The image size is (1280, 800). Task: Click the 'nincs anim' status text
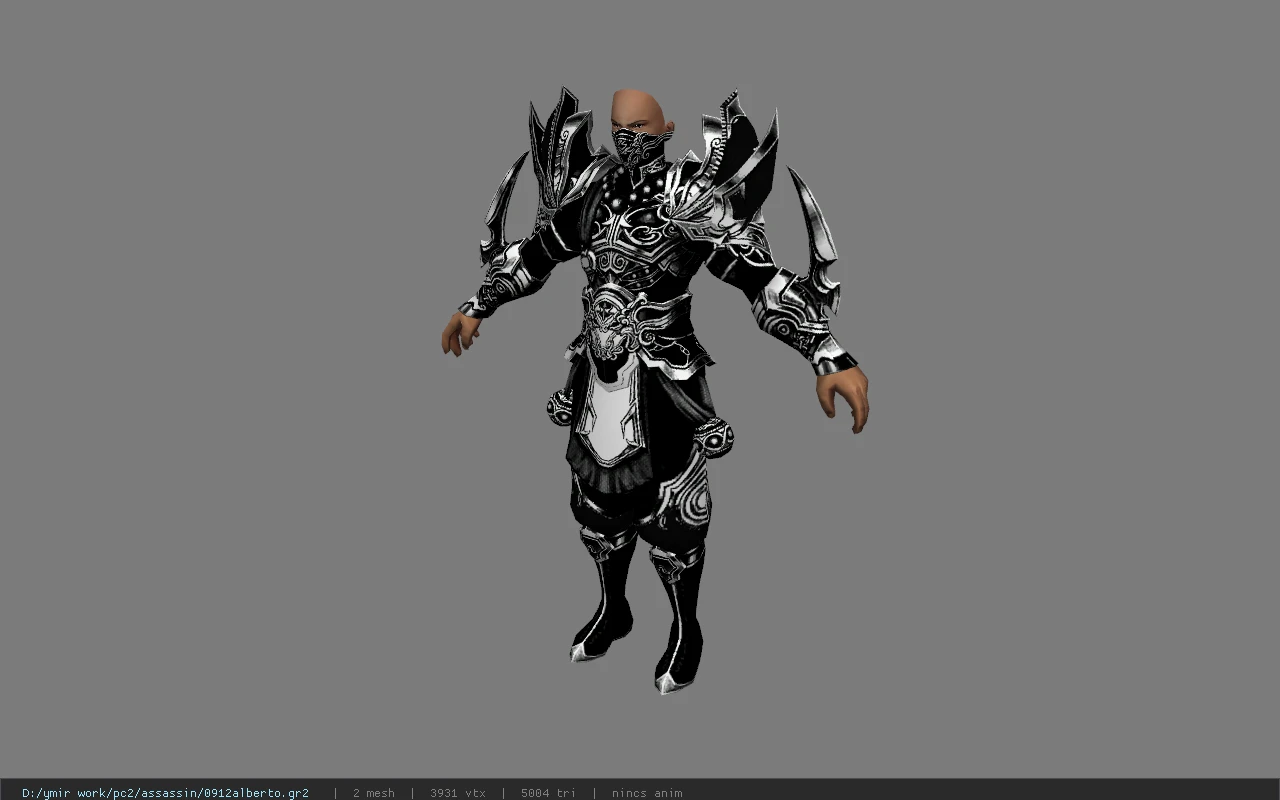647,793
